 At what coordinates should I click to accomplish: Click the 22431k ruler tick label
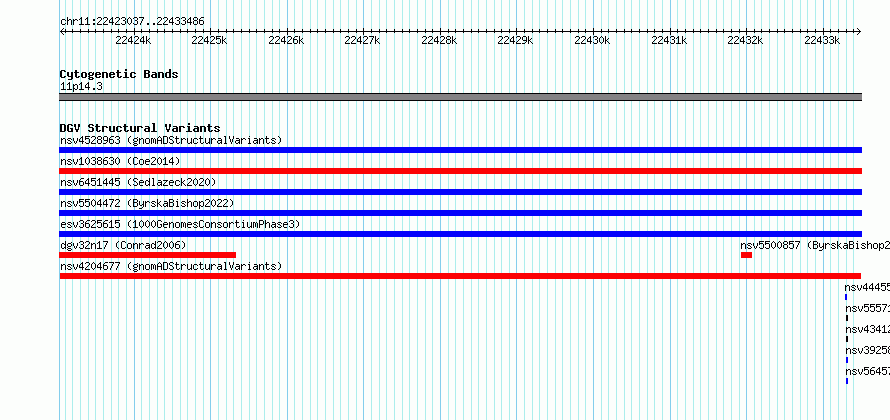point(669,40)
